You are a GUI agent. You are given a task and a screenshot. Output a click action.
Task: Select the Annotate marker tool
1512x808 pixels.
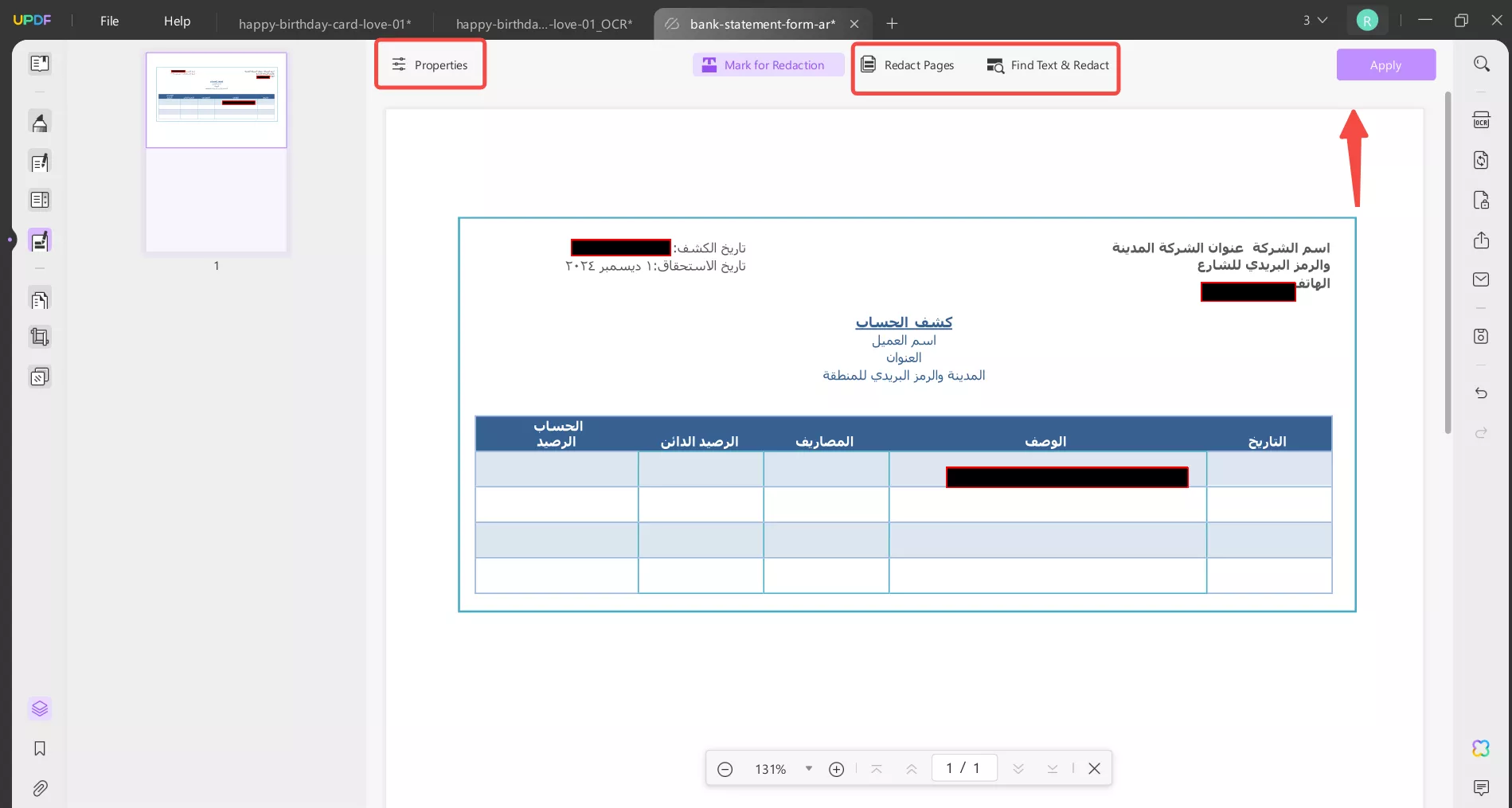39,122
